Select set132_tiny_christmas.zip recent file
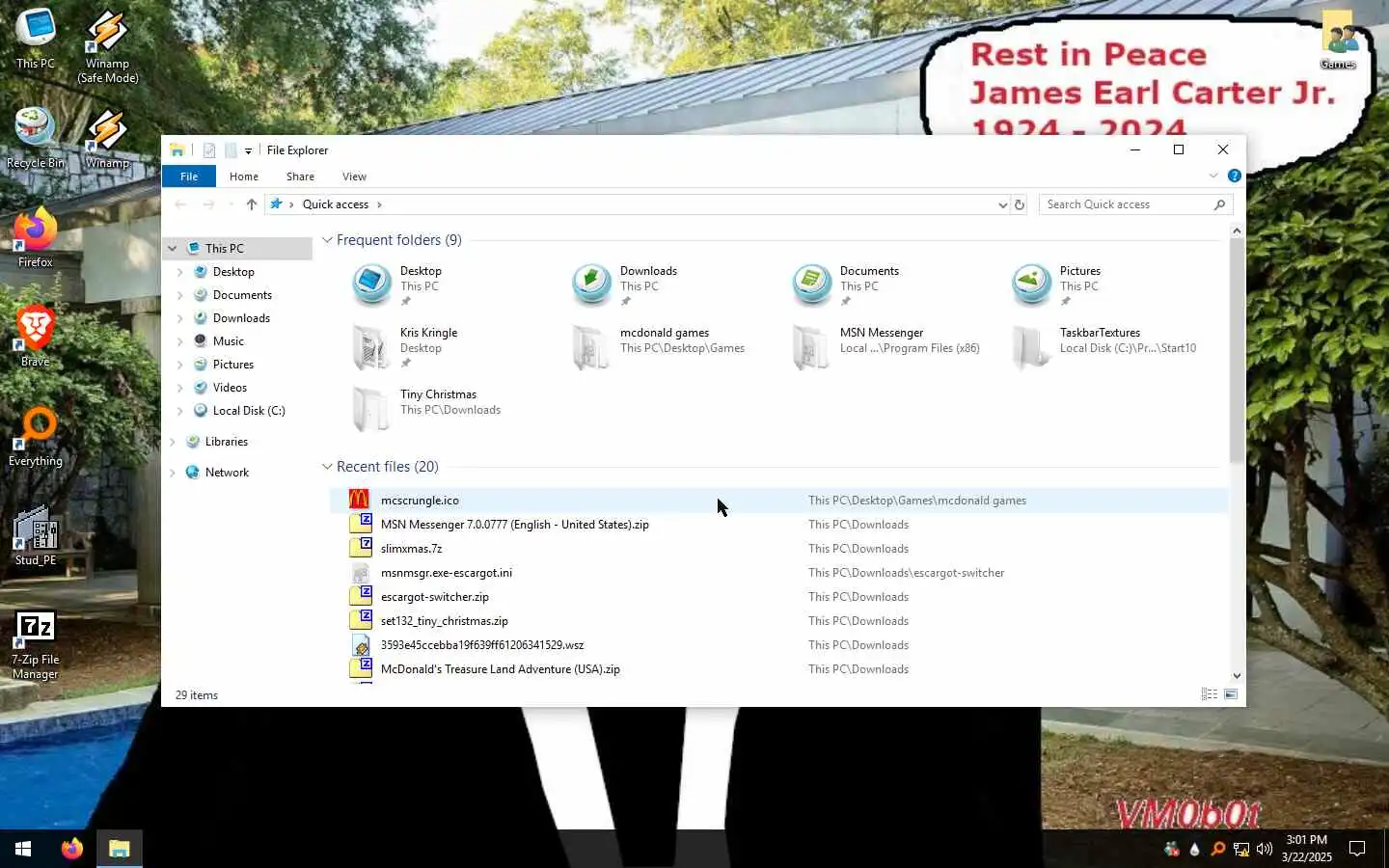The image size is (1389, 868). (x=778, y=621)
